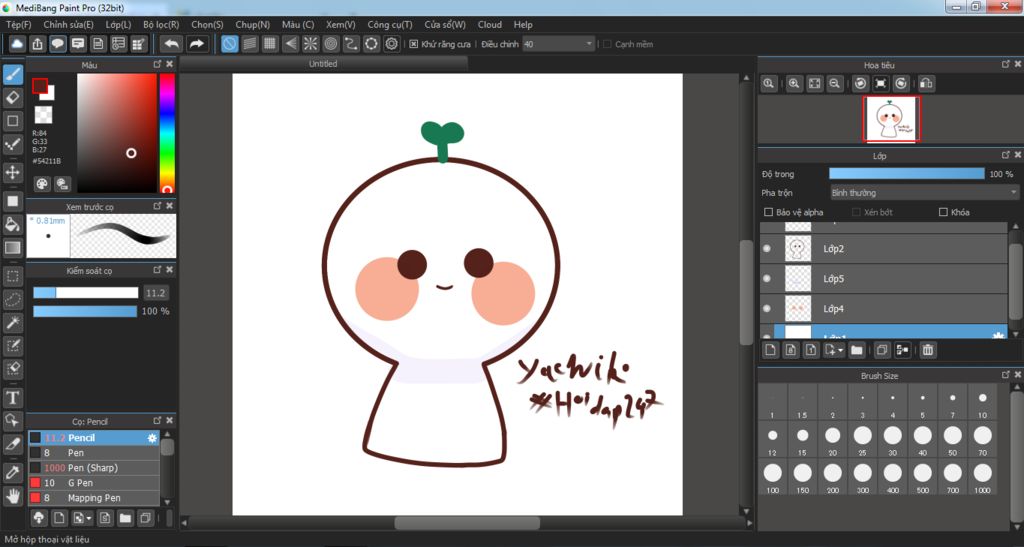The width and height of the screenshot is (1024, 547).
Task: Select the Text tool
Action: click(x=12, y=397)
